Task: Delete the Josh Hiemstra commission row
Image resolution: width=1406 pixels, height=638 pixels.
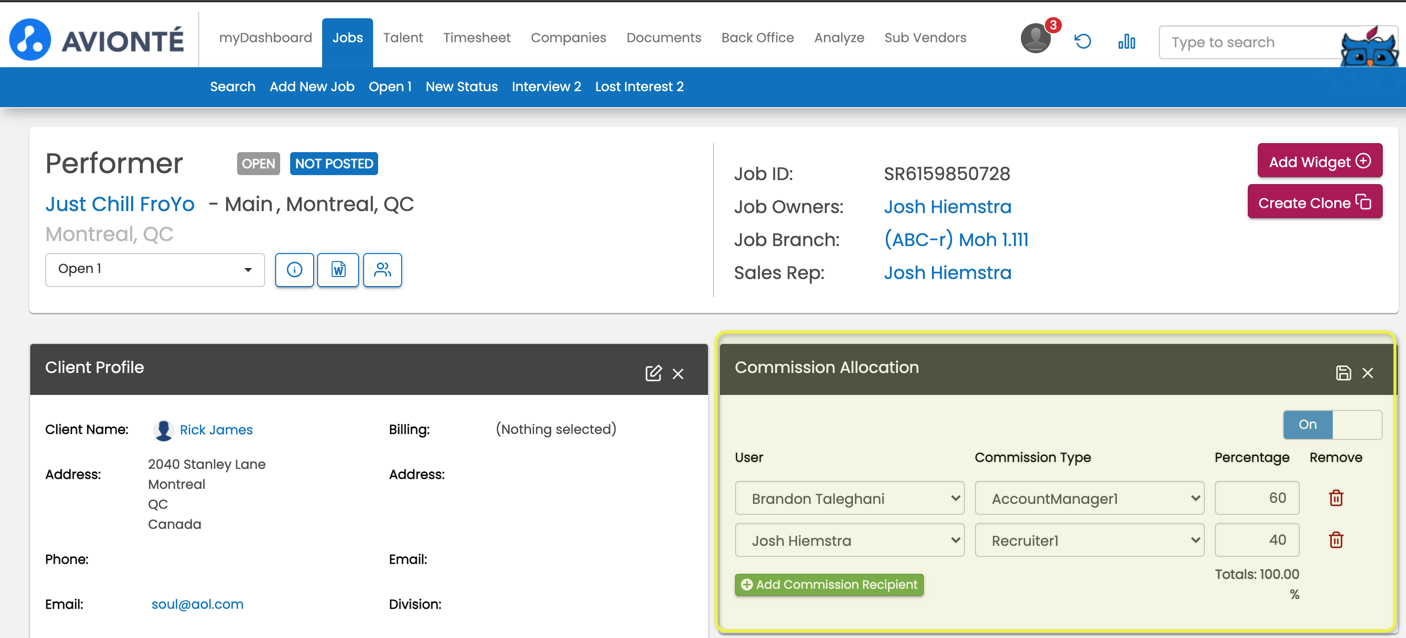Action: click(x=1335, y=540)
